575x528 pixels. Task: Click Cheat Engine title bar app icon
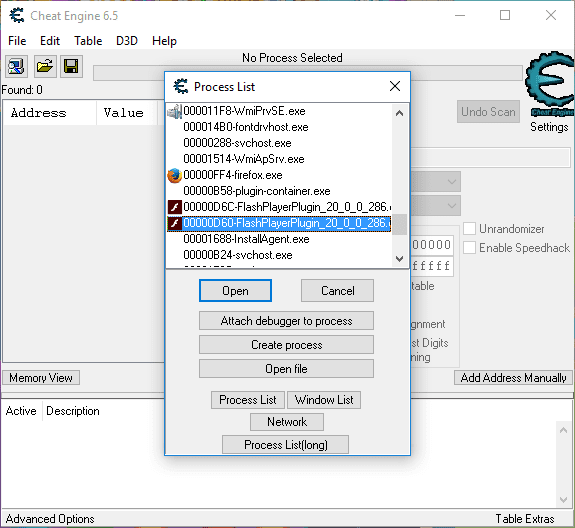pos(17,15)
